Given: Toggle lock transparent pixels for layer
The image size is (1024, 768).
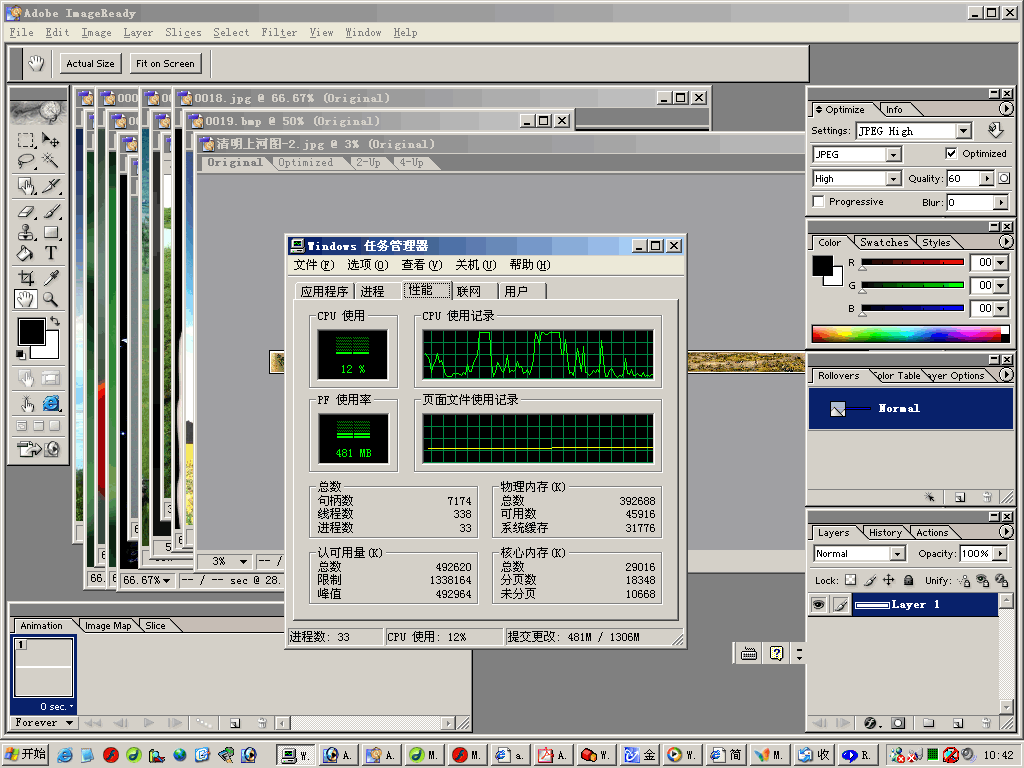Looking at the screenshot, I should pyautogui.click(x=850, y=579).
